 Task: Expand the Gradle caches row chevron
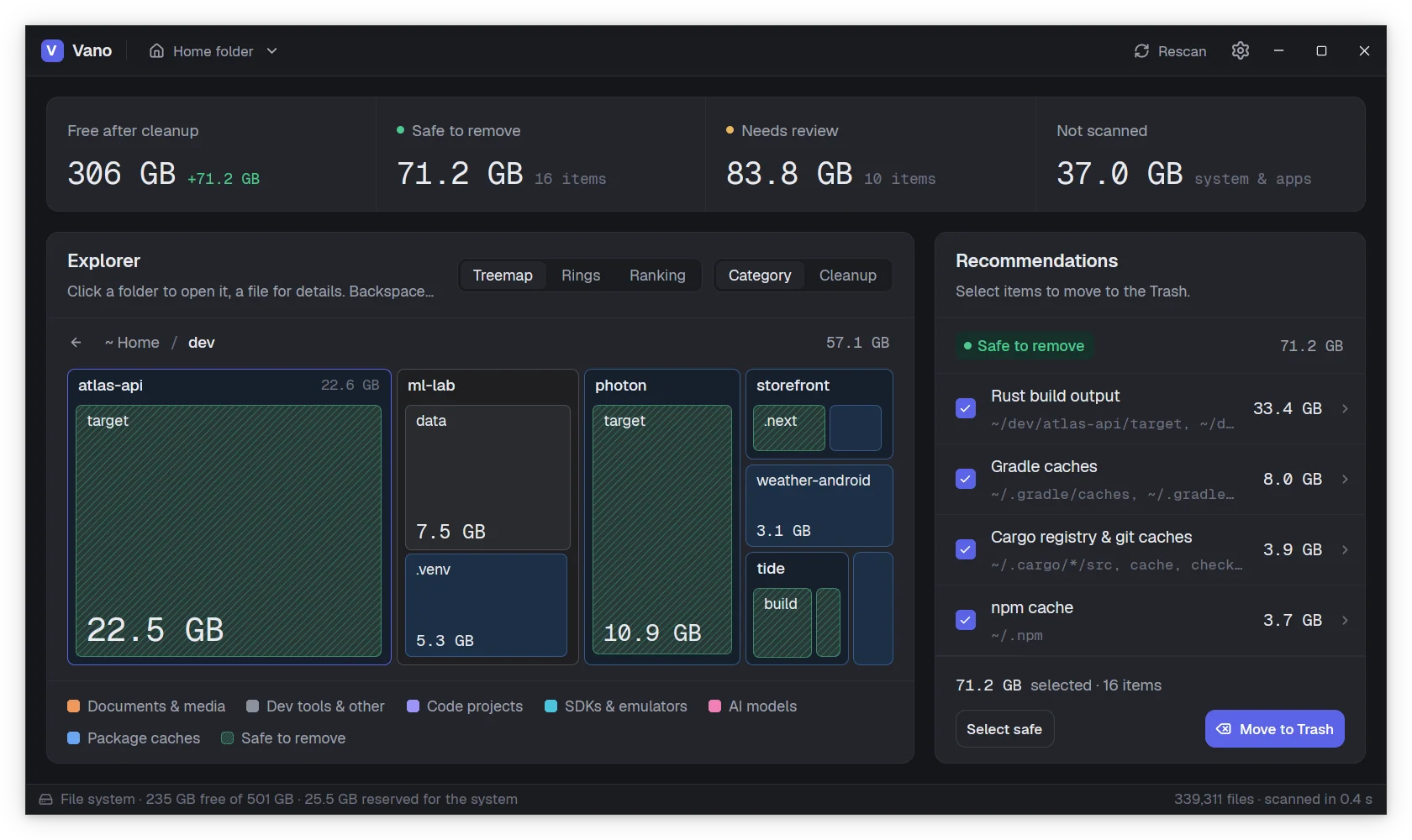[1345, 479]
